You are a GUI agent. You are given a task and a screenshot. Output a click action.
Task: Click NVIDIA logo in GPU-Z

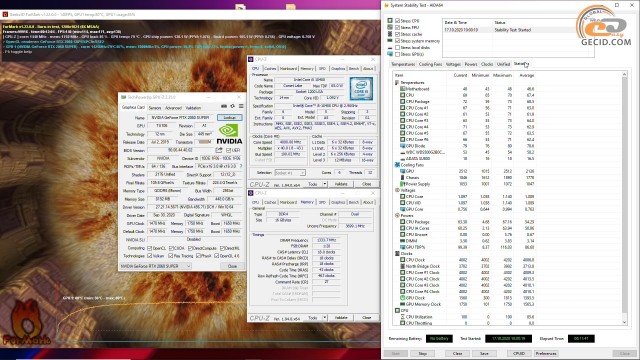coord(229,135)
